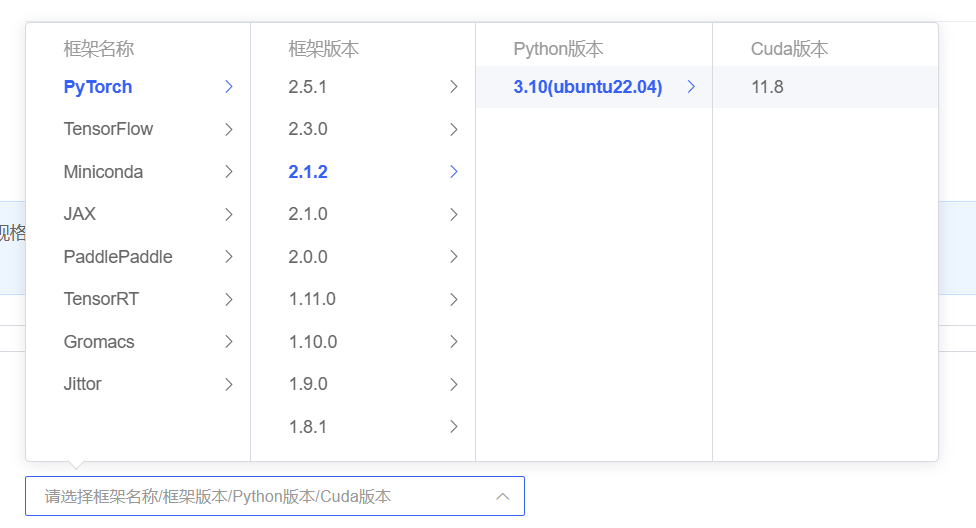Click the chevron next to Gromacs
Screen dimensions: 976x528
pos(229,342)
